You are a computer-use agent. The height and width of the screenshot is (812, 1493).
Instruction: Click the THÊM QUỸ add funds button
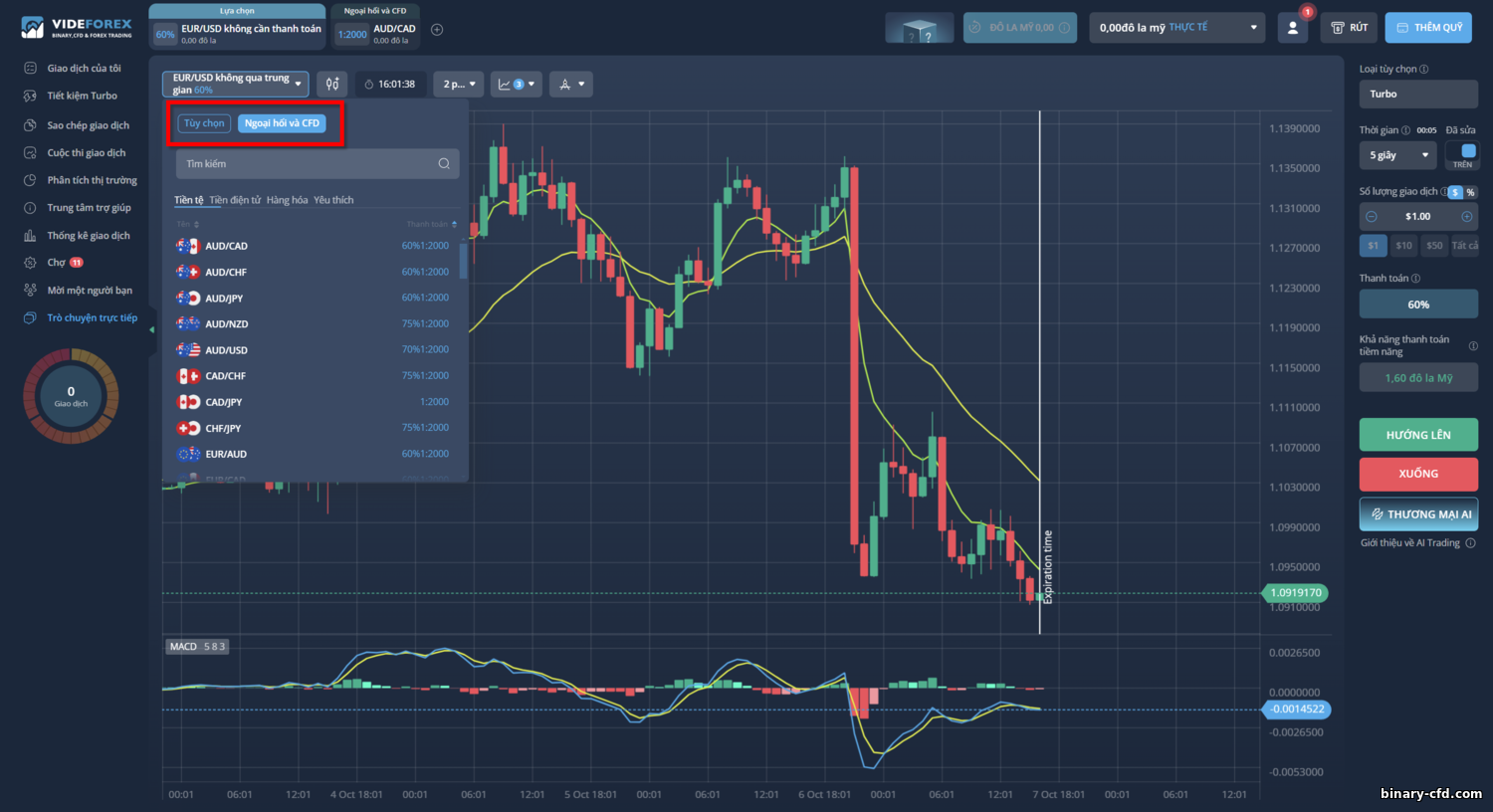1428,28
